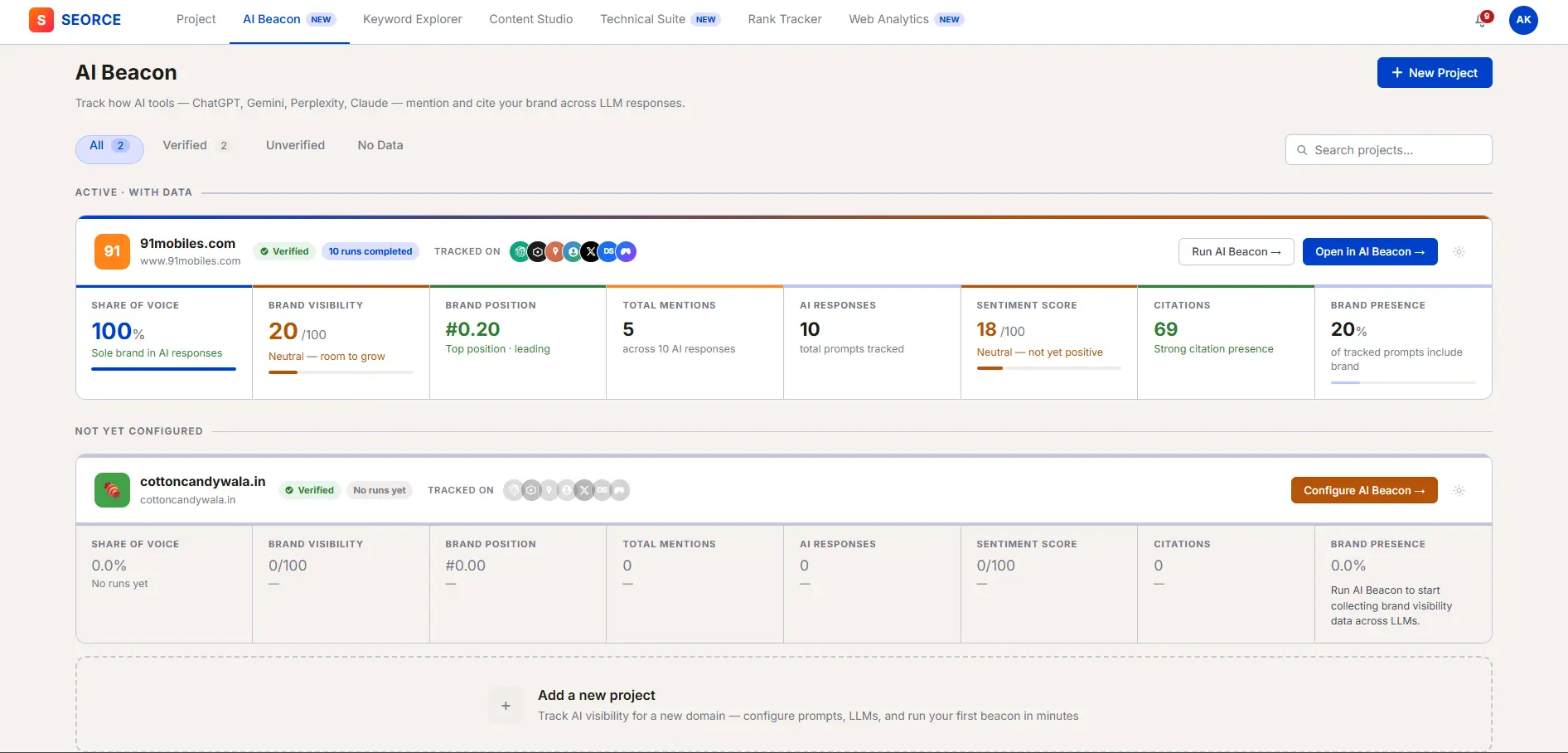Go to Rank Tracker

[785, 19]
